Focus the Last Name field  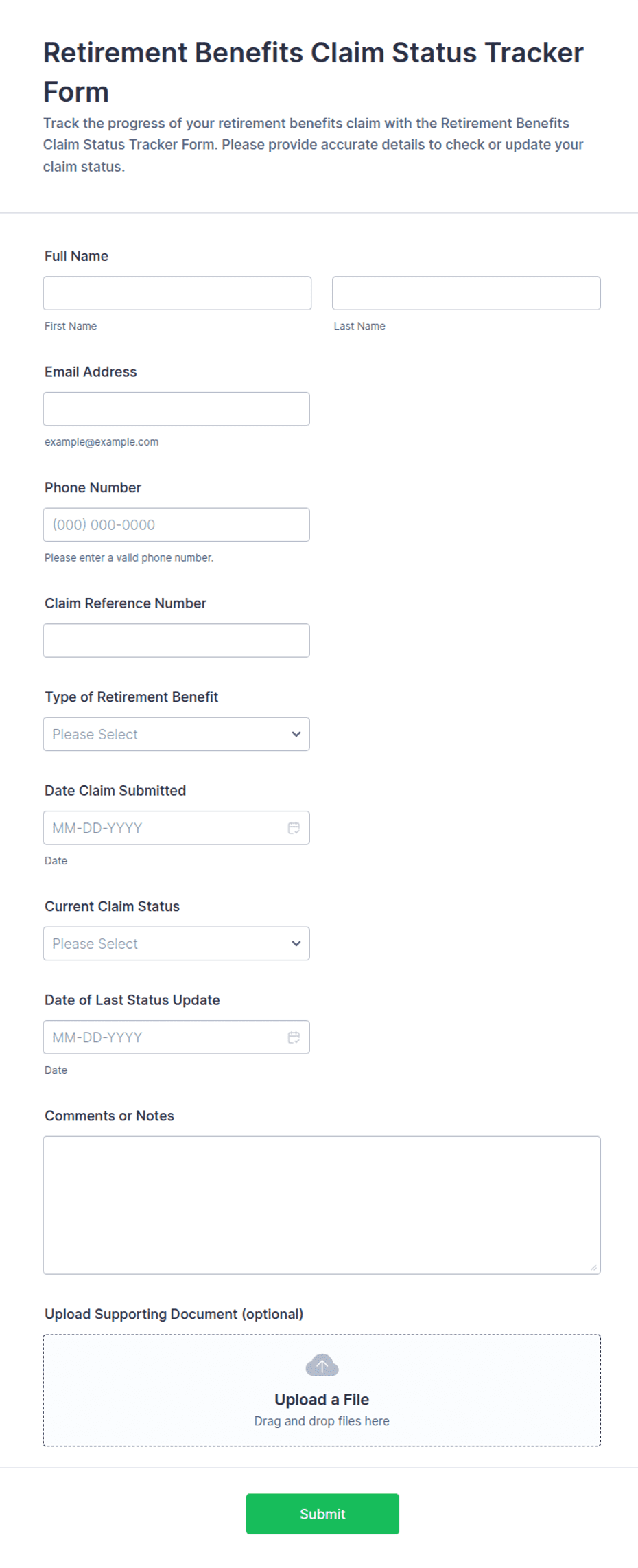point(466,293)
